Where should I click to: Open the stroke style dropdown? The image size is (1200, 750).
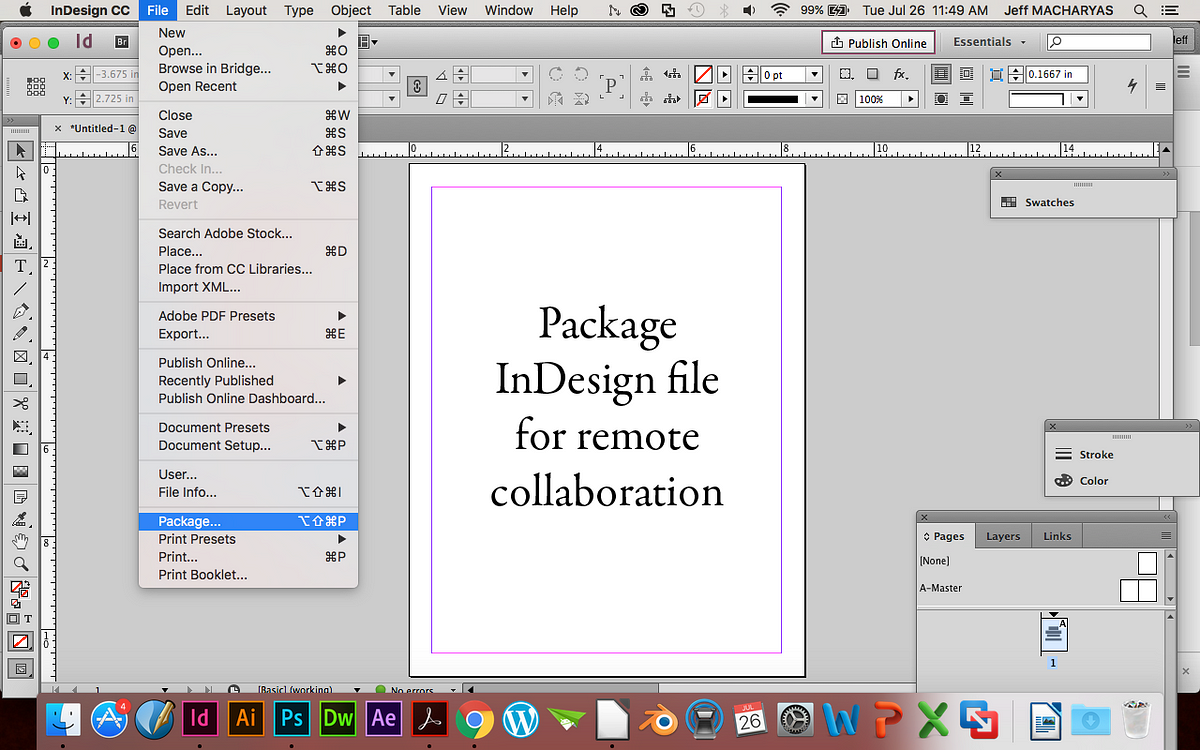(814, 98)
